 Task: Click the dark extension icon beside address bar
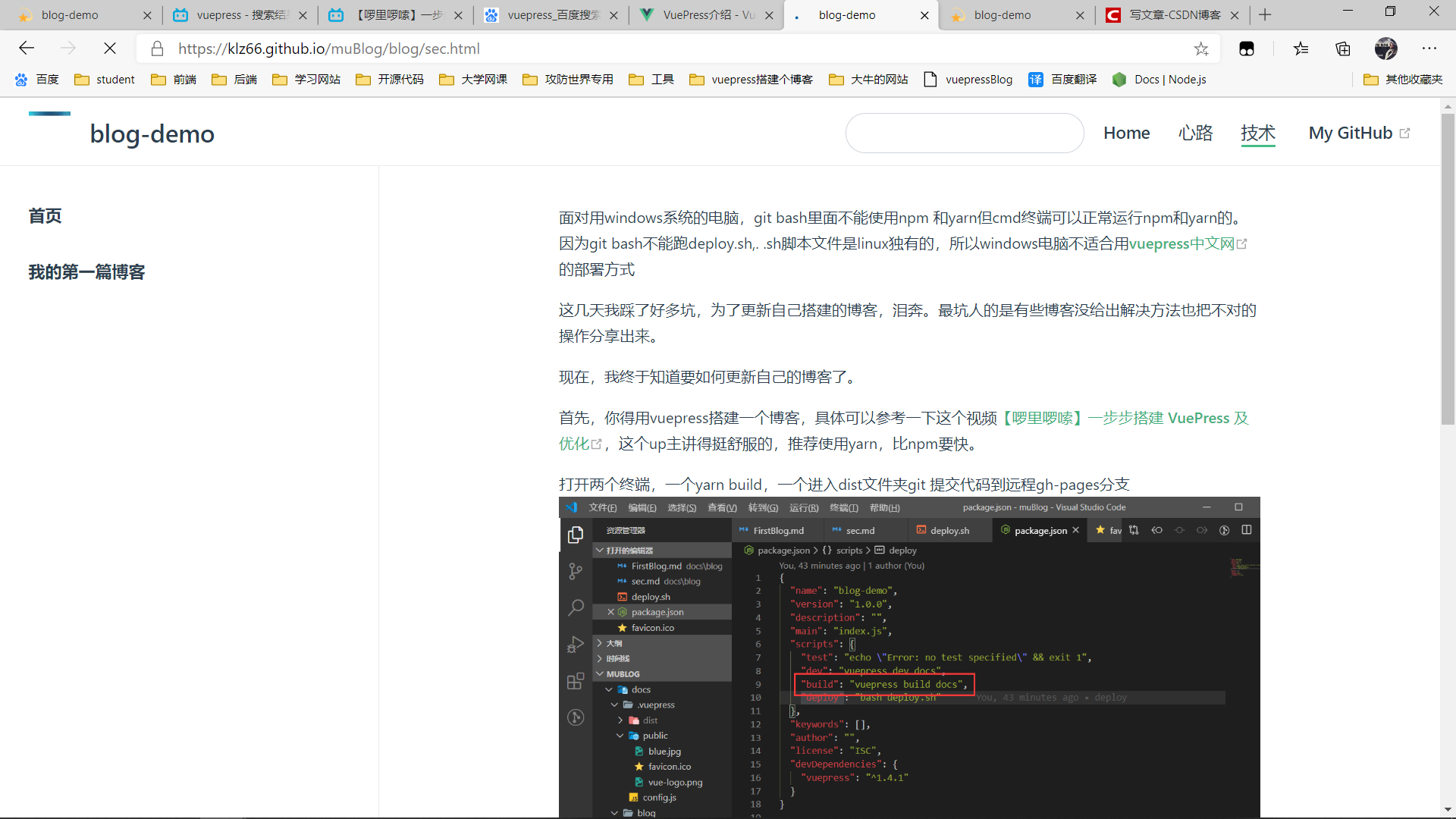1247,49
